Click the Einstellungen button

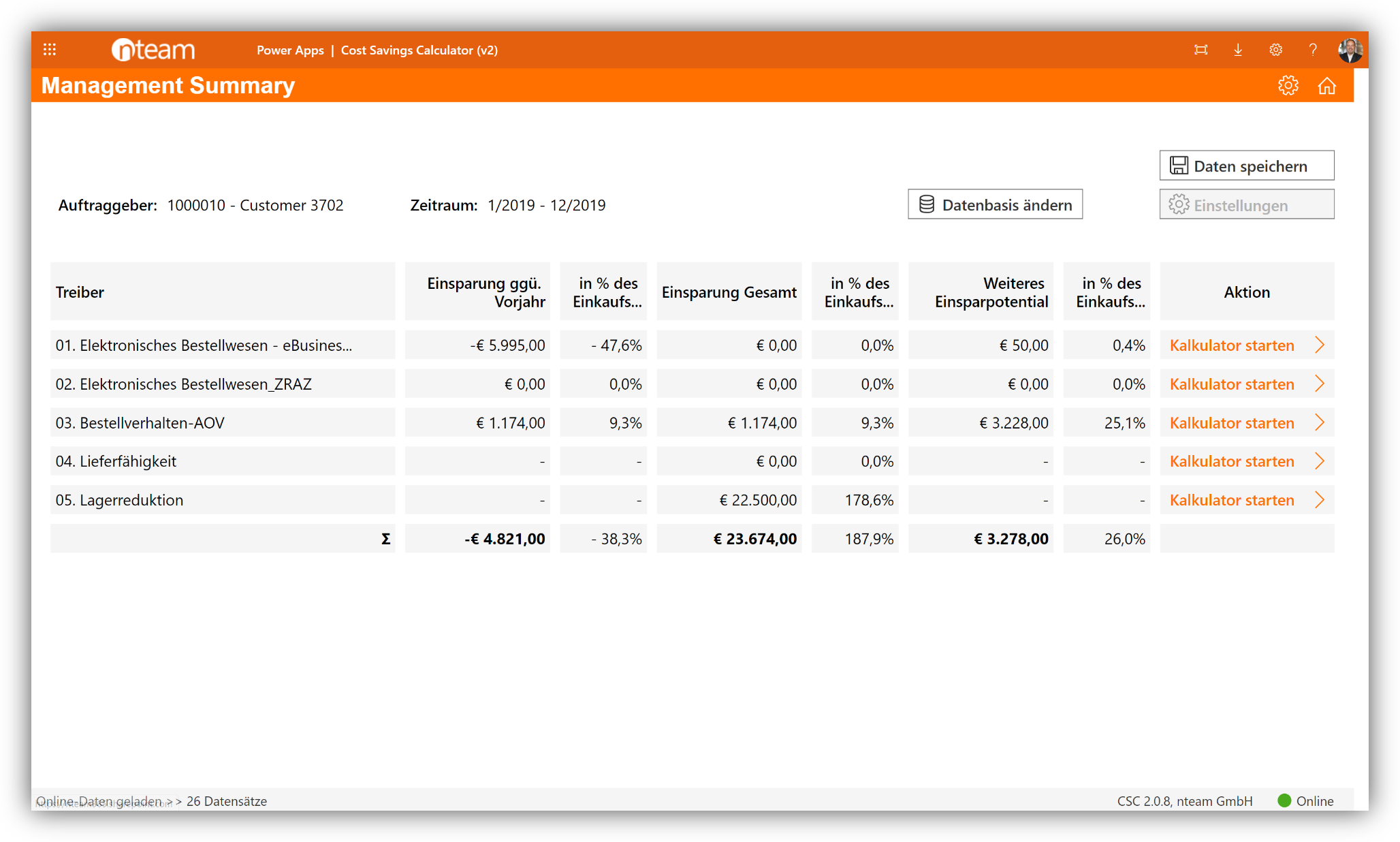[x=1247, y=204]
